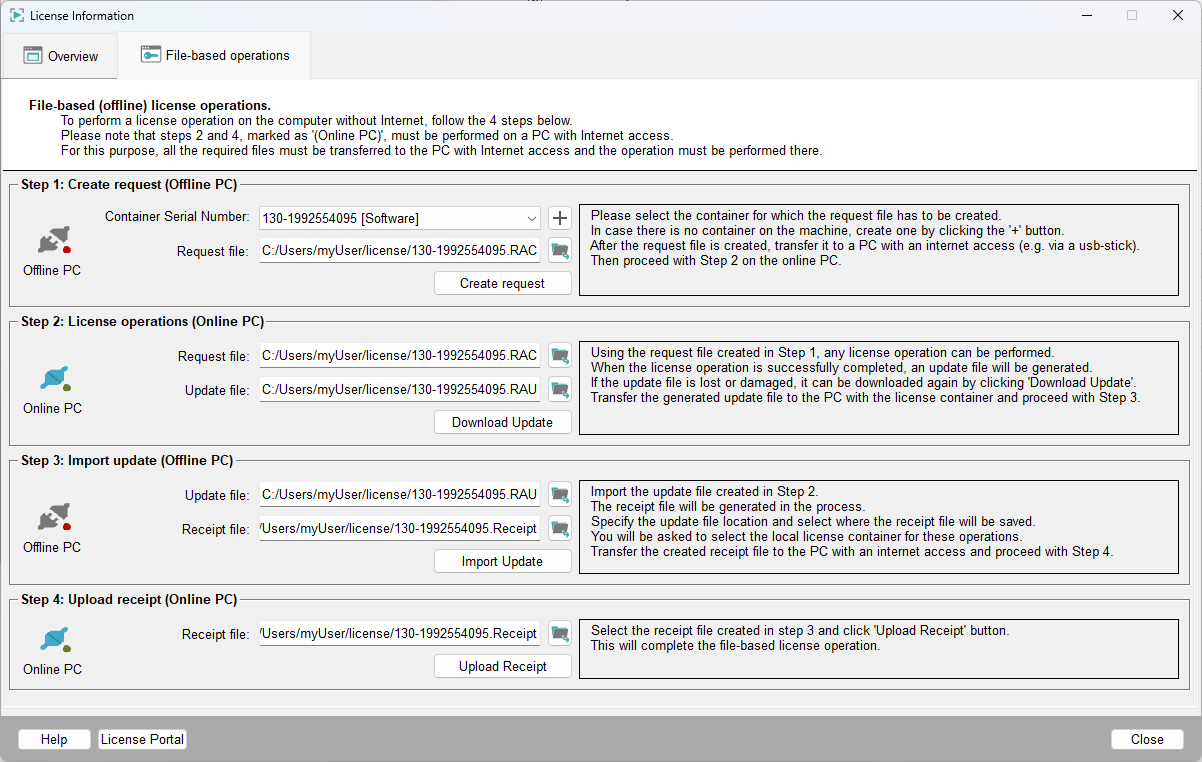Image resolution: width=1202 pixels, height=762 pixels.
Task: Click the plus button to add a container
Action: 560,217
